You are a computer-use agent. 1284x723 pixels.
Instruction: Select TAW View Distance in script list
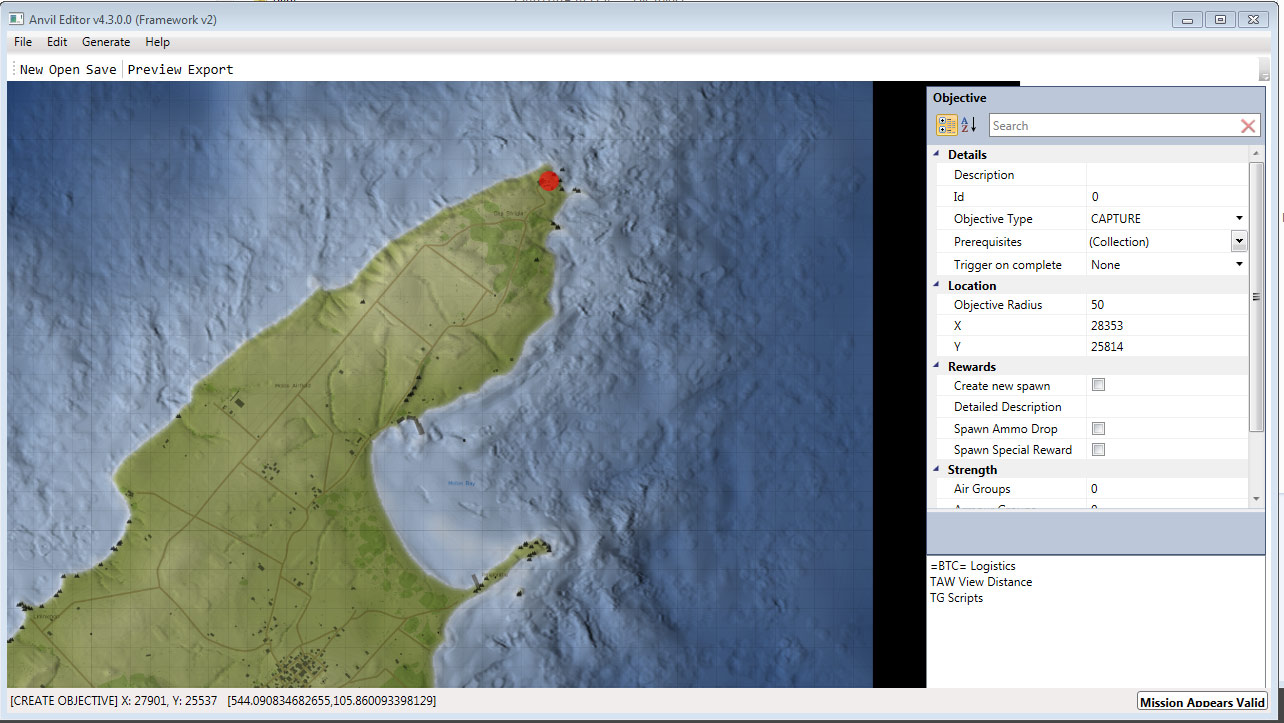point(981,582)
